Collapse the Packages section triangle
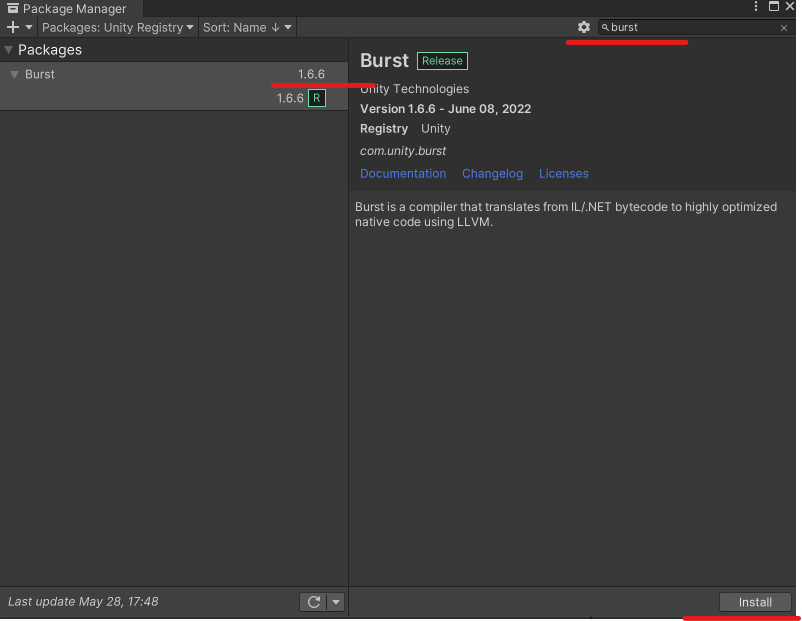The image size is (802, 621). click(9, 50)
